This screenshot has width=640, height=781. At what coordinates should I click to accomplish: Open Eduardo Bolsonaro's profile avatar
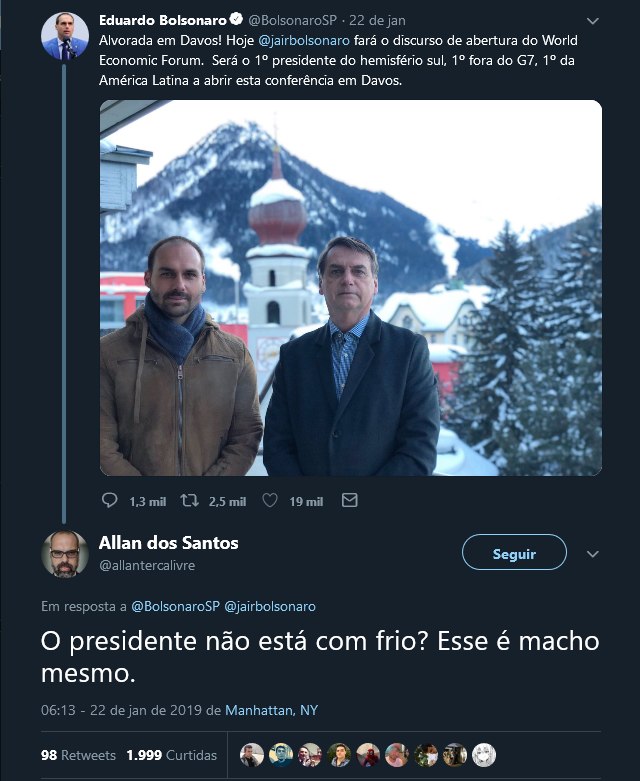tap(65, 36)
